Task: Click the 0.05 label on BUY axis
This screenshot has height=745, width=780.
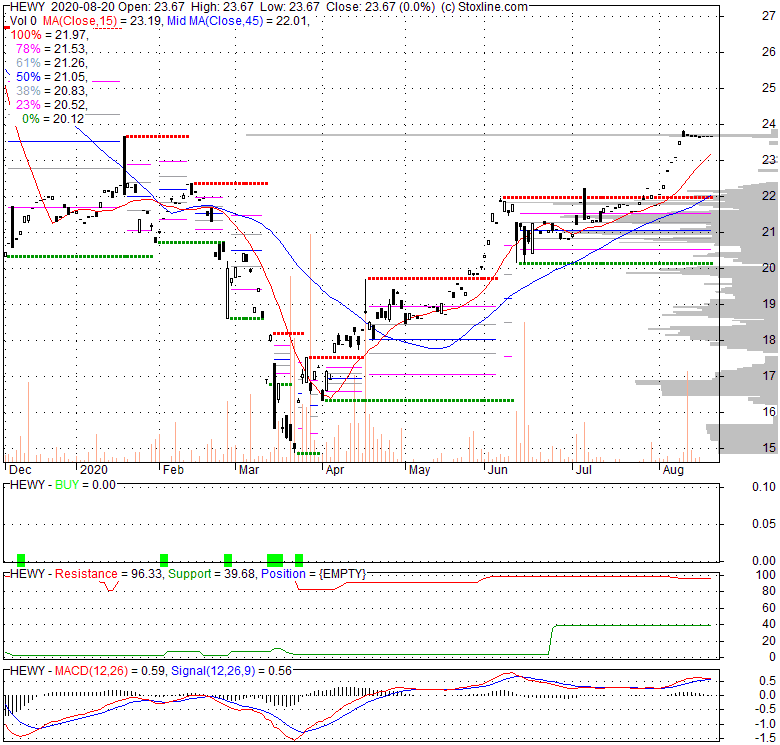Action: pyautogui.click(x=764, y=524)
